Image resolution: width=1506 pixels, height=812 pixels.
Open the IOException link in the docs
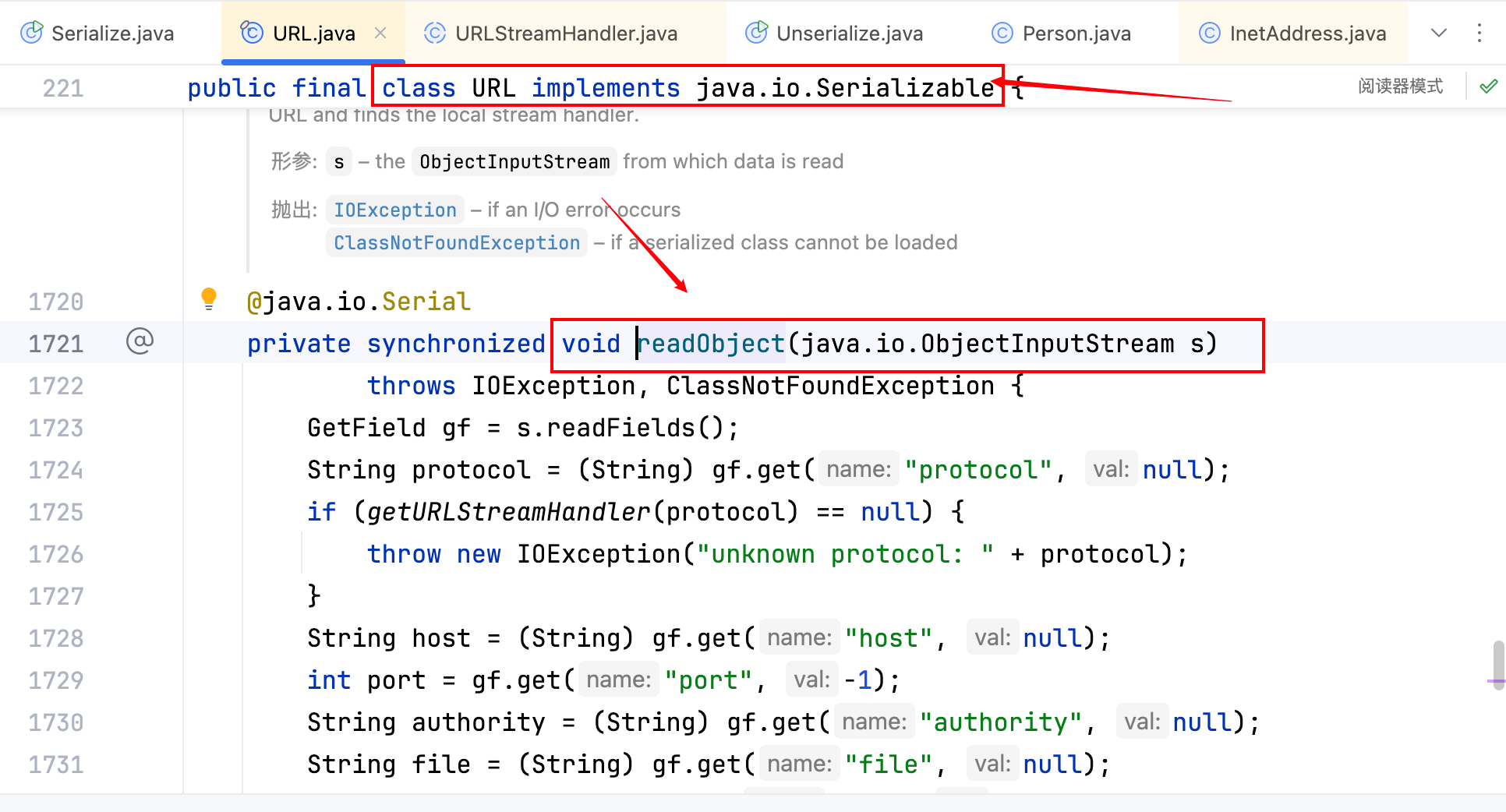click(394, 210)
